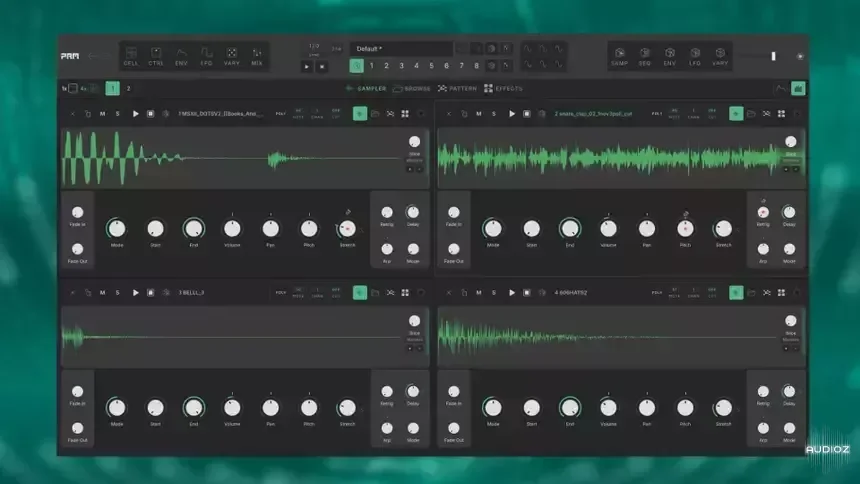Open the browse folder icon in cell 1

[375, 114]
